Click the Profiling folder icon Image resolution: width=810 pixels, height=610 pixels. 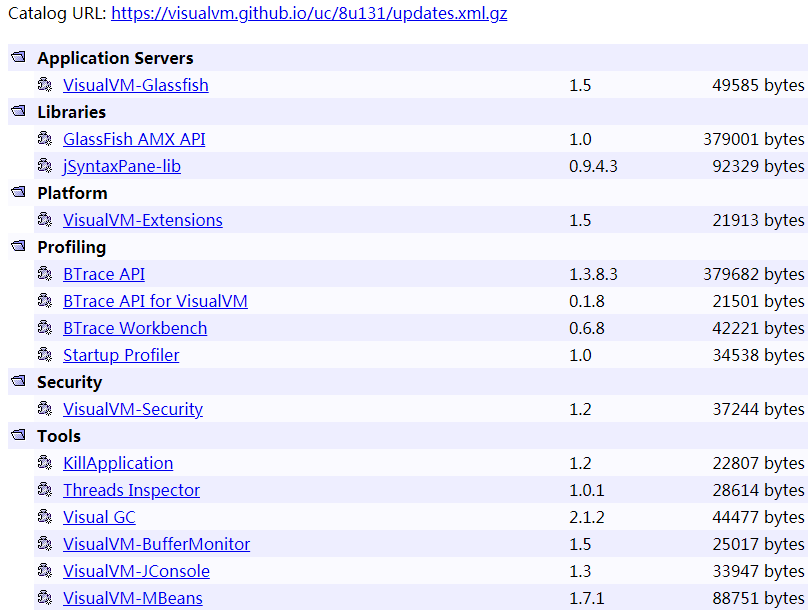pyautogui.click(x=19, y=246)
